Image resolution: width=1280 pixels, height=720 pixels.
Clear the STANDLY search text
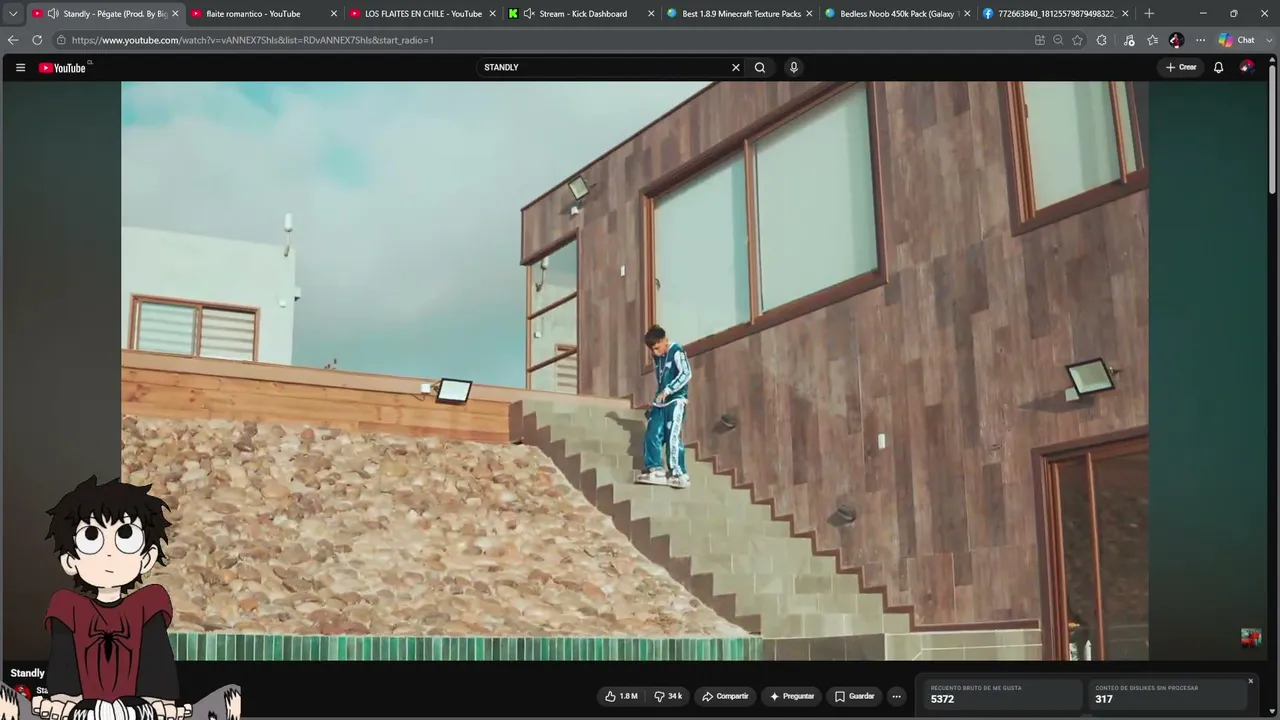pos(736,68)
